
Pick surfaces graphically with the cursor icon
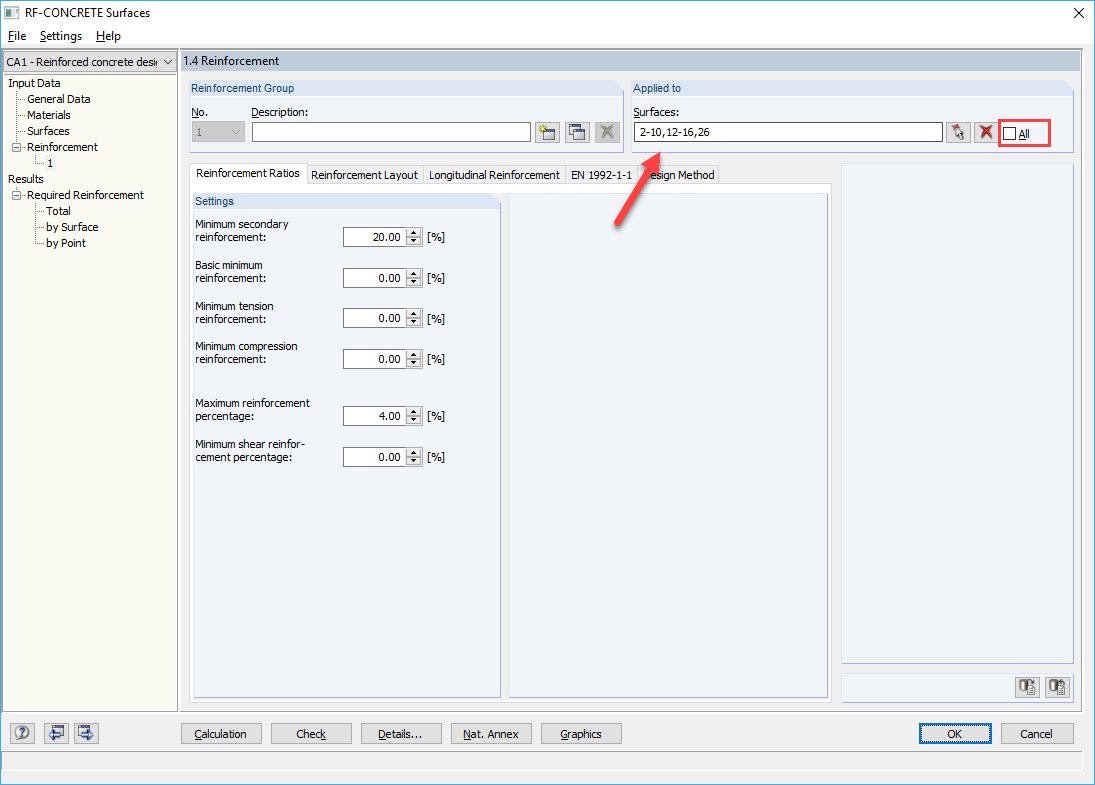pyautogui.click(x=958, y=132)
